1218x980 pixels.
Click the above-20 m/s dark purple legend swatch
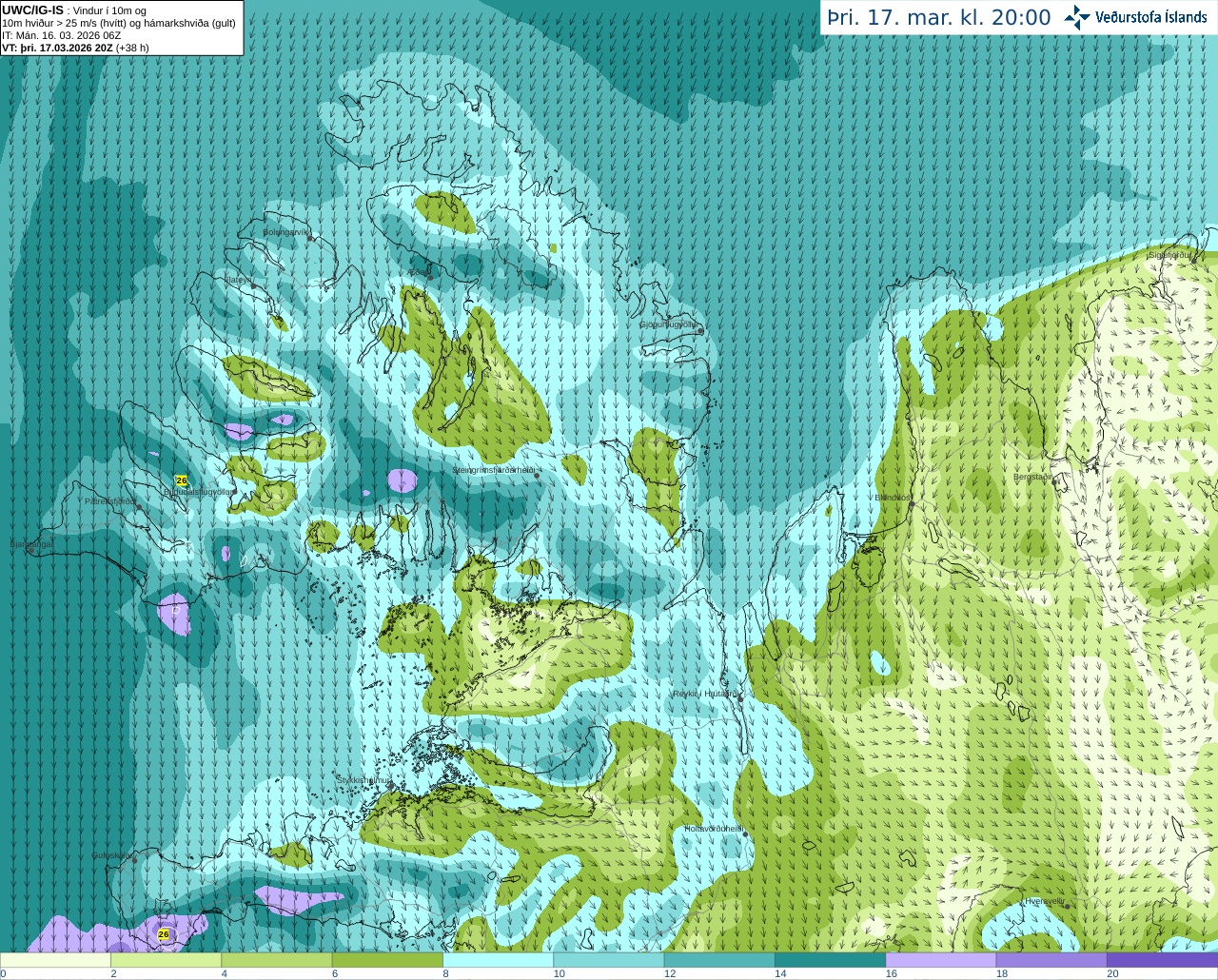pos(1162,960)
